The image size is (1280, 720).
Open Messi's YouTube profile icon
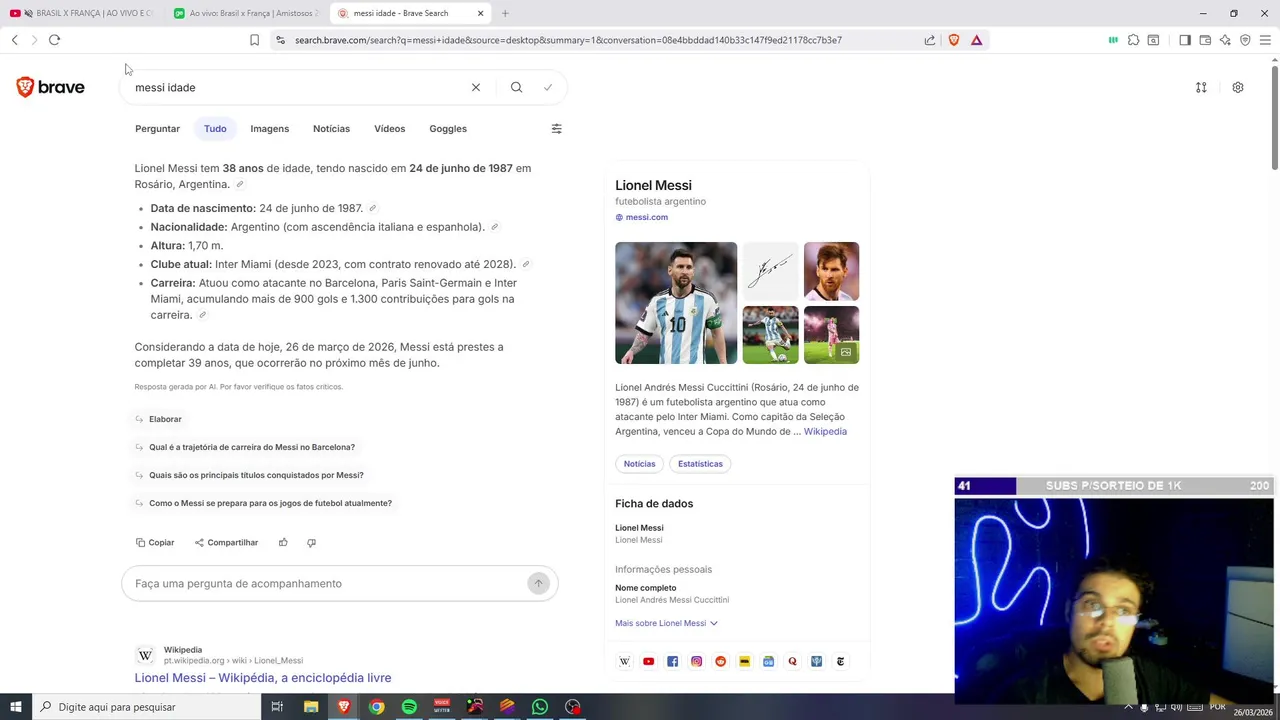(x=648, y=661)
